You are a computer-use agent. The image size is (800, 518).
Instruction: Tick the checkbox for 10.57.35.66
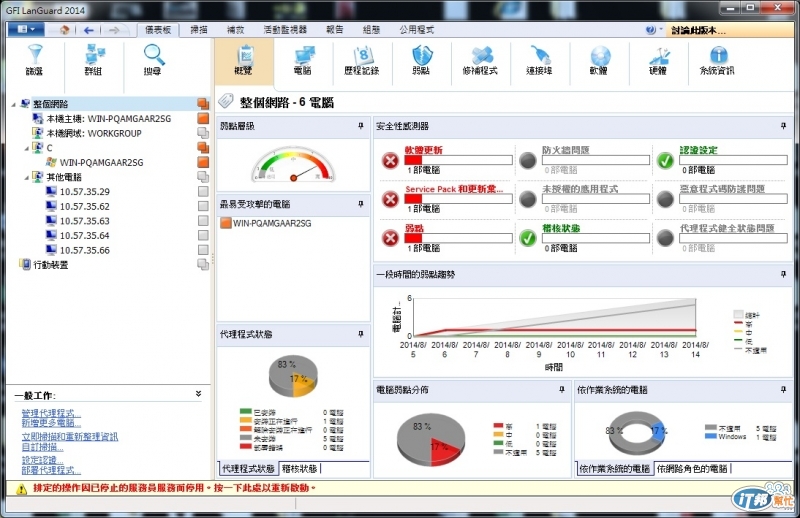click(203, 250)
